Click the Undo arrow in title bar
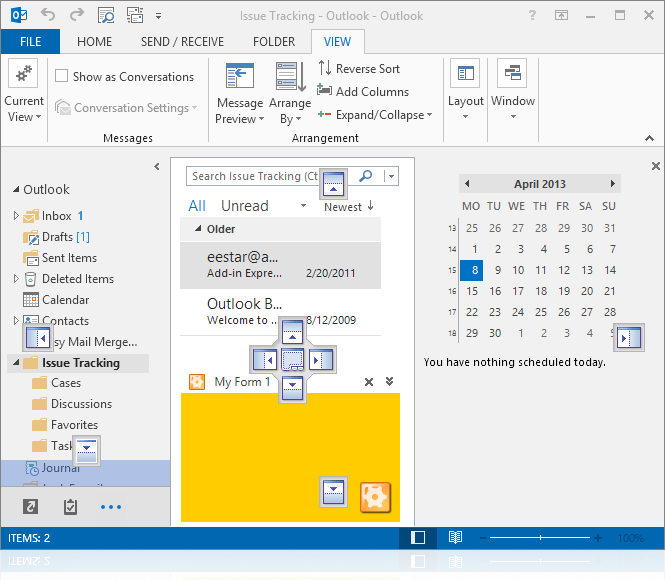Viewport: 665px width, 580px height. 48,15
